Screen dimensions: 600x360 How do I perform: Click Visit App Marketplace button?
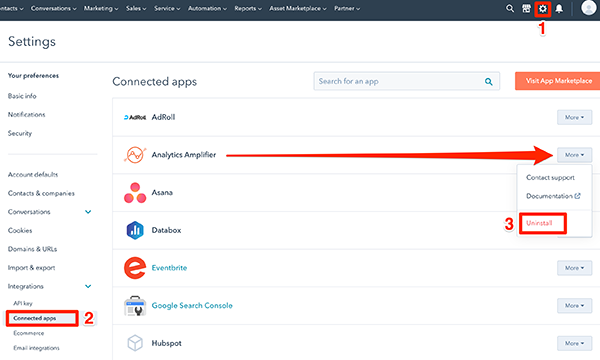click(558, 81)
